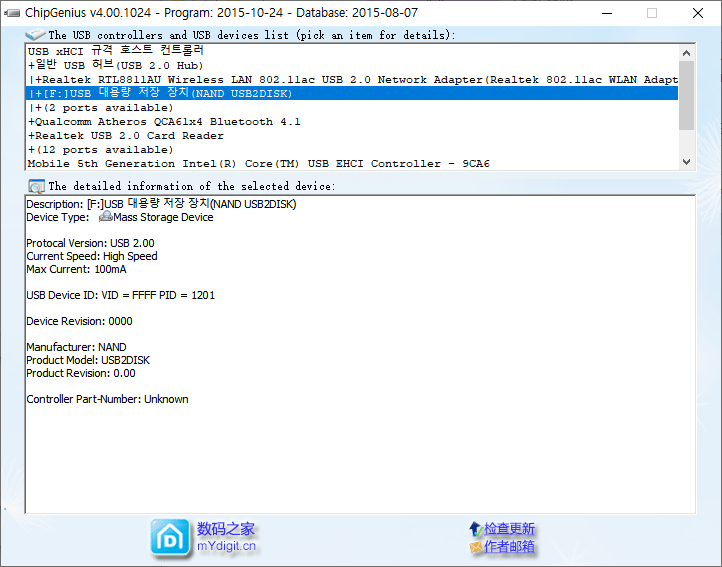The height and width of the screenshot is (567, 722).
Task: Click the ChipGenius USB icon in title bar
Action: (12, 13)
